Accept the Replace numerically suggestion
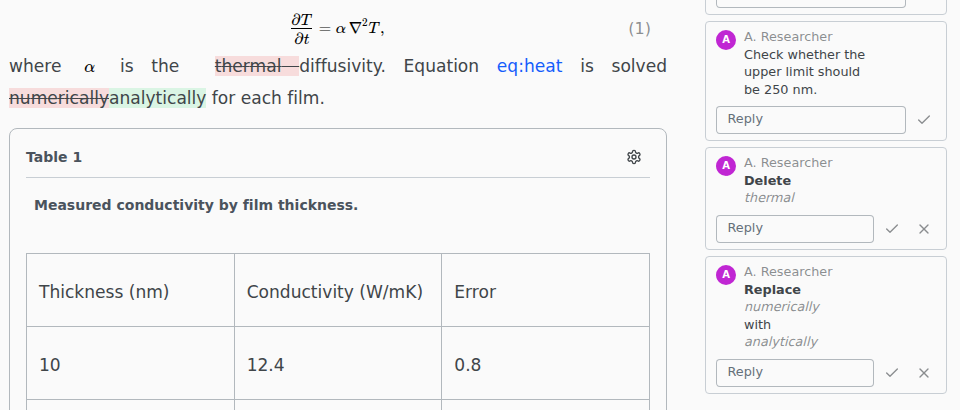Image resolution: width=960 pixels, height=410 pixels. tap(892, 373)
